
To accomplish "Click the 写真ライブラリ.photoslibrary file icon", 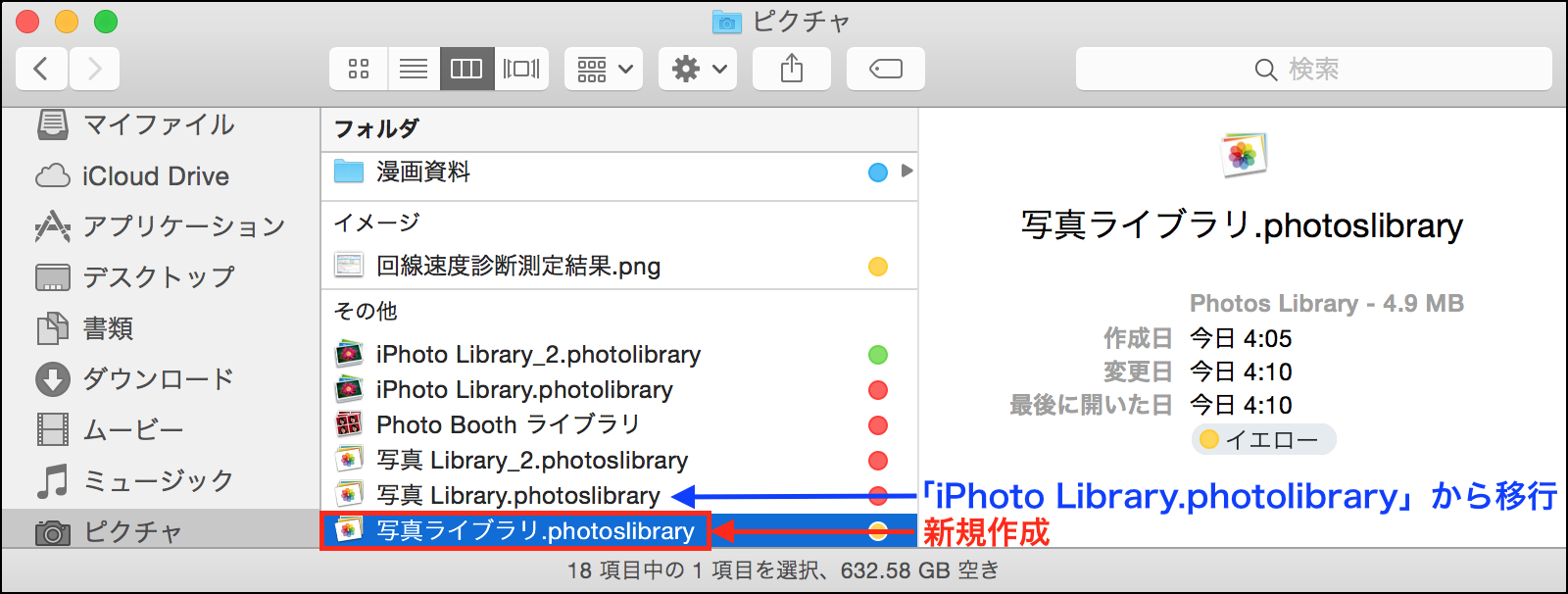I will [349, 530].
